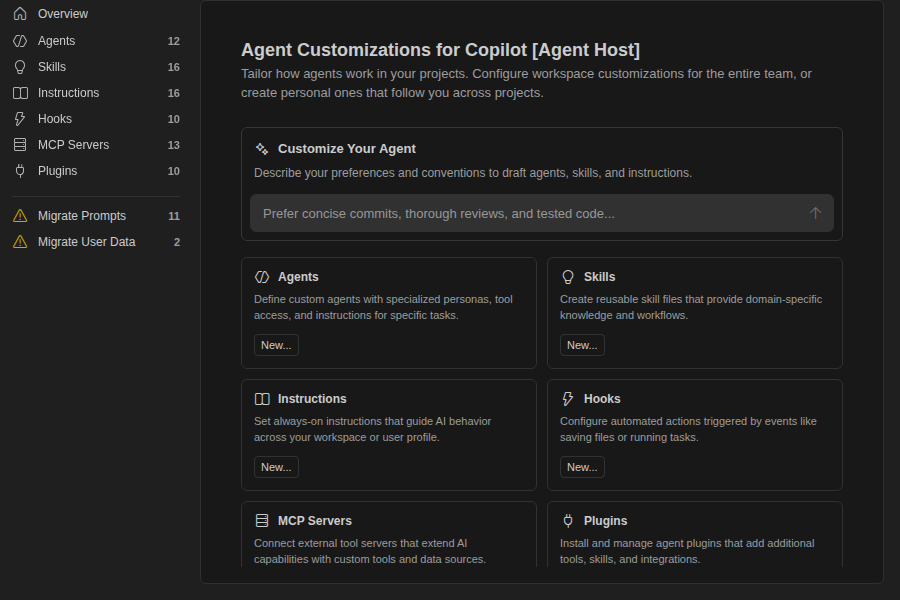Click the Instructions book icon in sidebar
The height and width of the screenshot is (600, 900).
coord(20,93)
